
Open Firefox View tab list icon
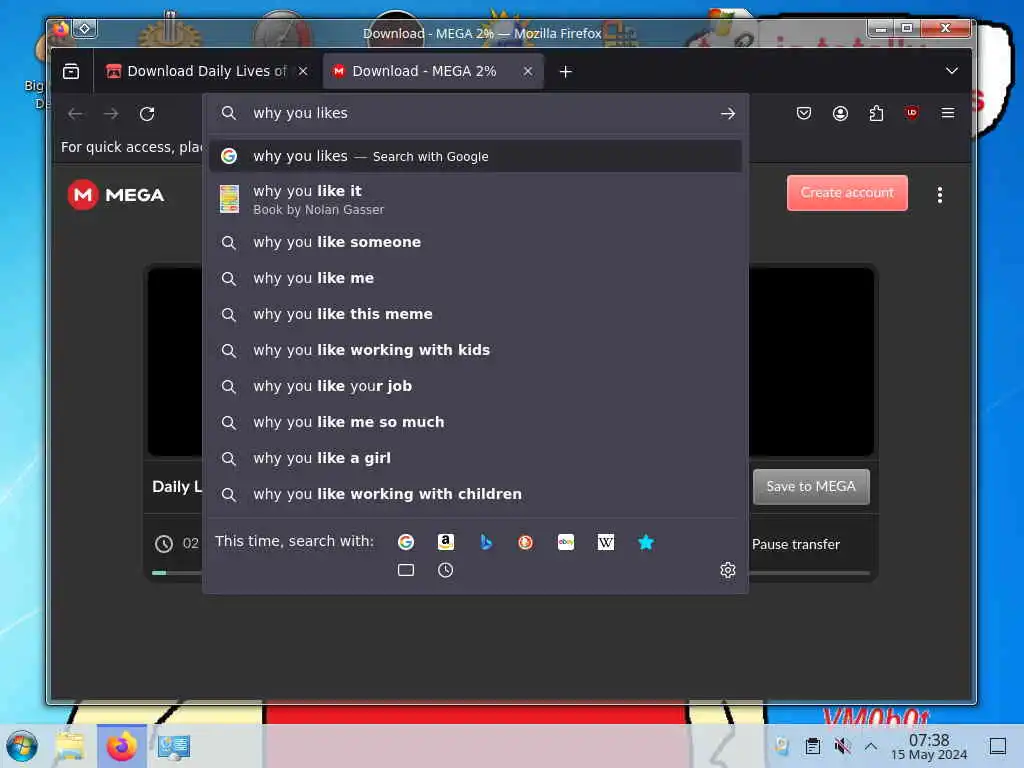pos(71,71)
